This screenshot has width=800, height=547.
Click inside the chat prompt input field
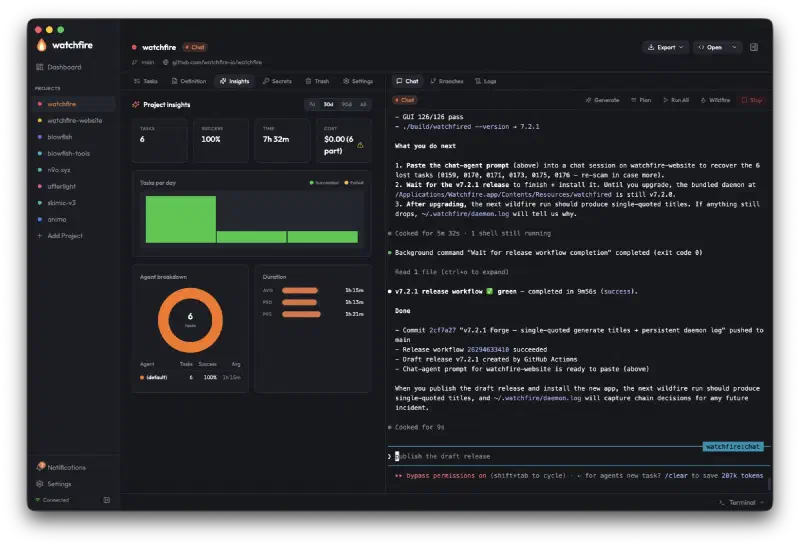point(577,456)
